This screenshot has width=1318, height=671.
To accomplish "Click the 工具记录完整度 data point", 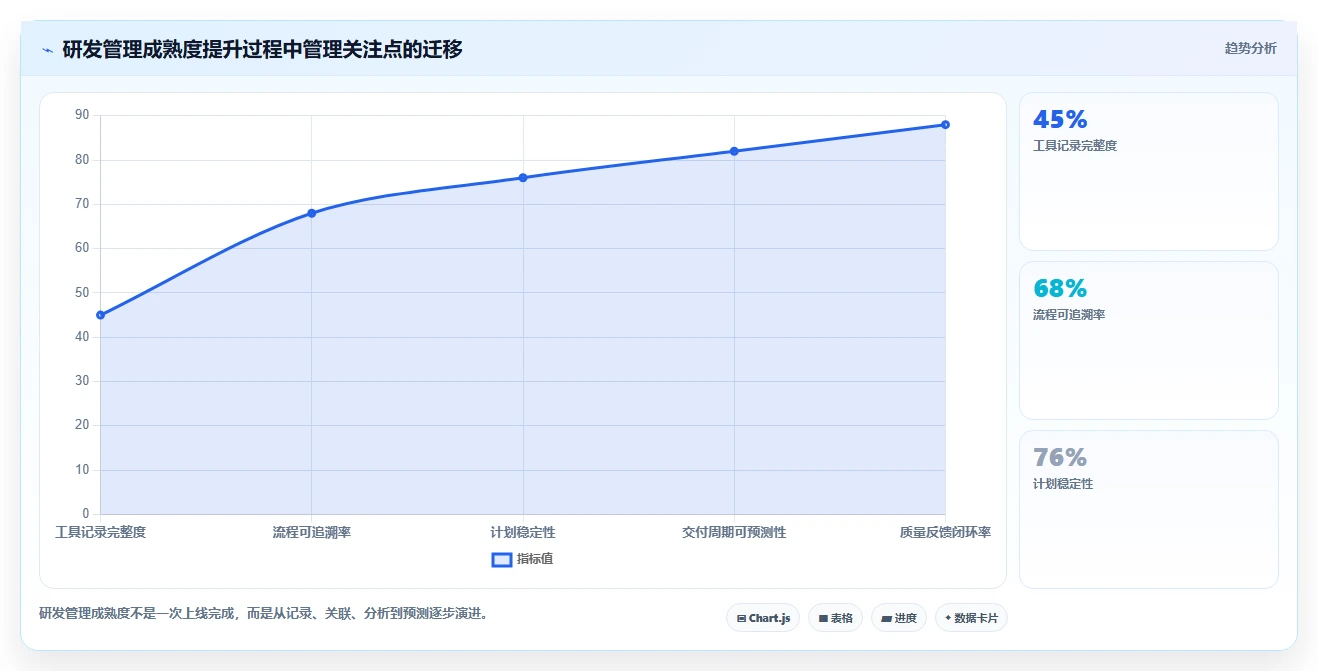I will point(100,315).
